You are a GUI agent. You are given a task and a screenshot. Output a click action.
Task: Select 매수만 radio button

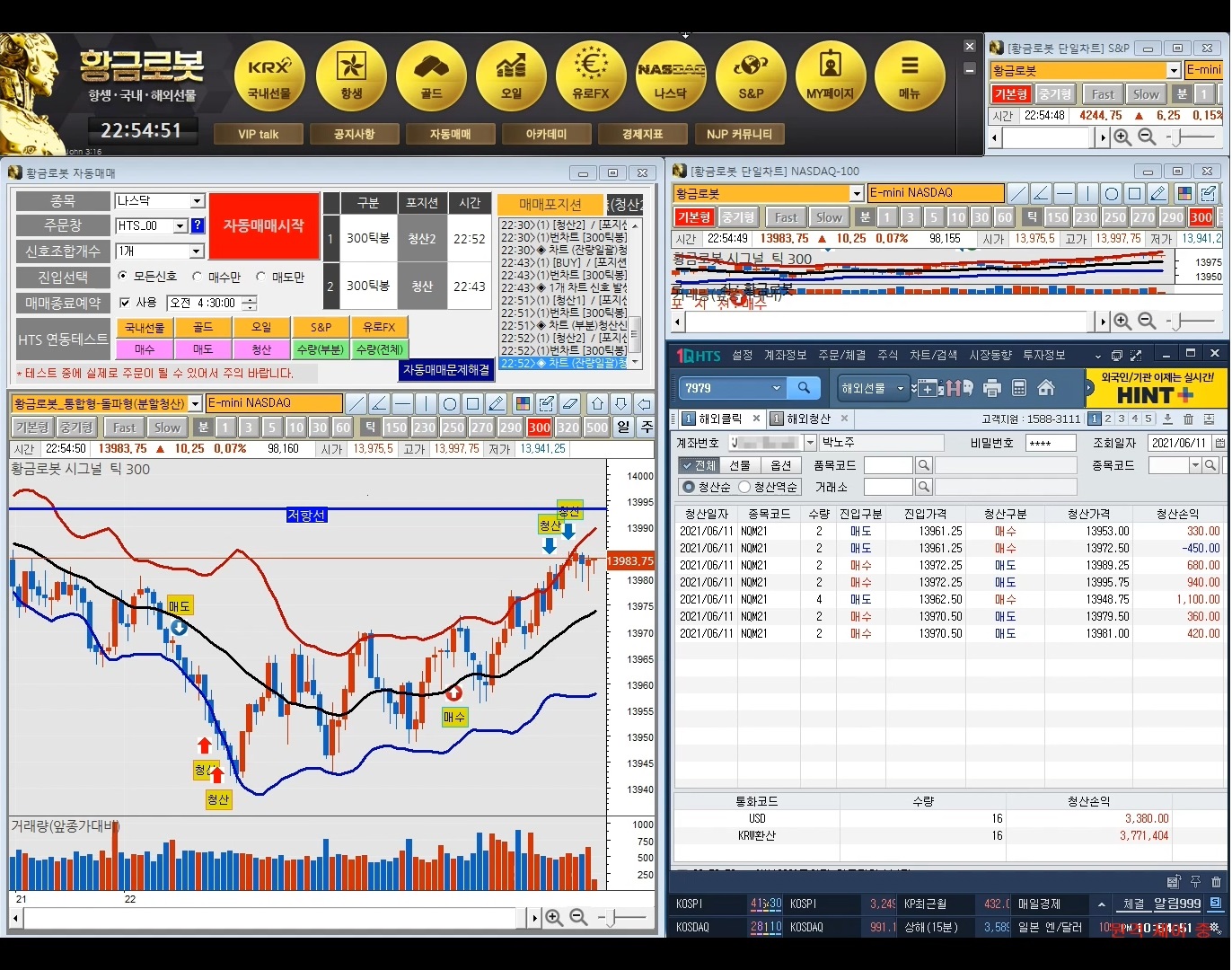[197, 277]
